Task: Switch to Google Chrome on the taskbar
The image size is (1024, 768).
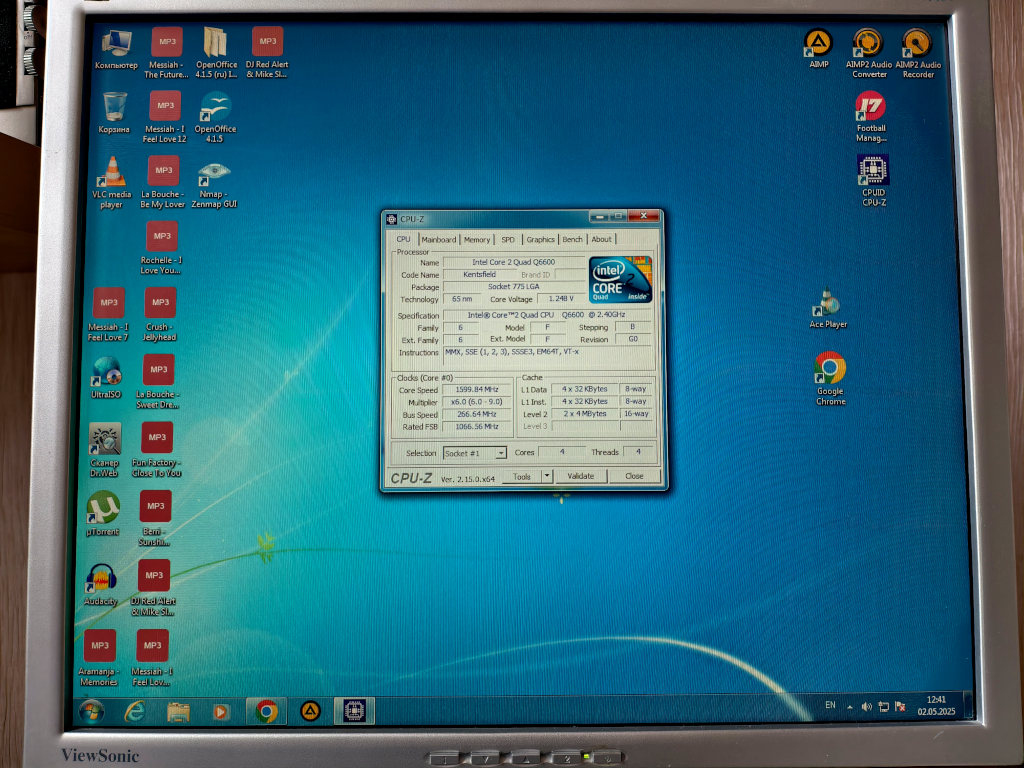Action: [x=266, y=711]
